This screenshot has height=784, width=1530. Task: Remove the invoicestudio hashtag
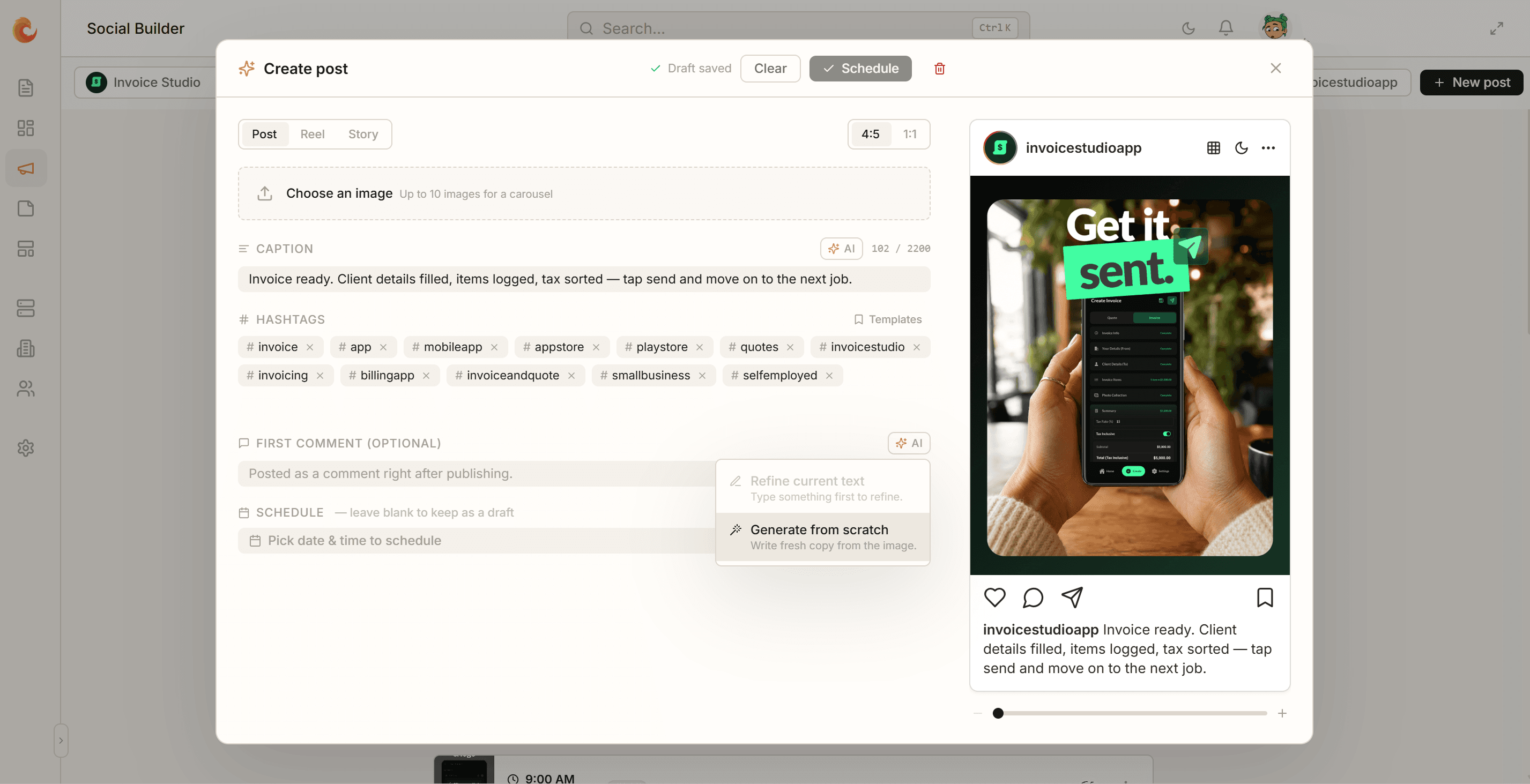[917, 347]
